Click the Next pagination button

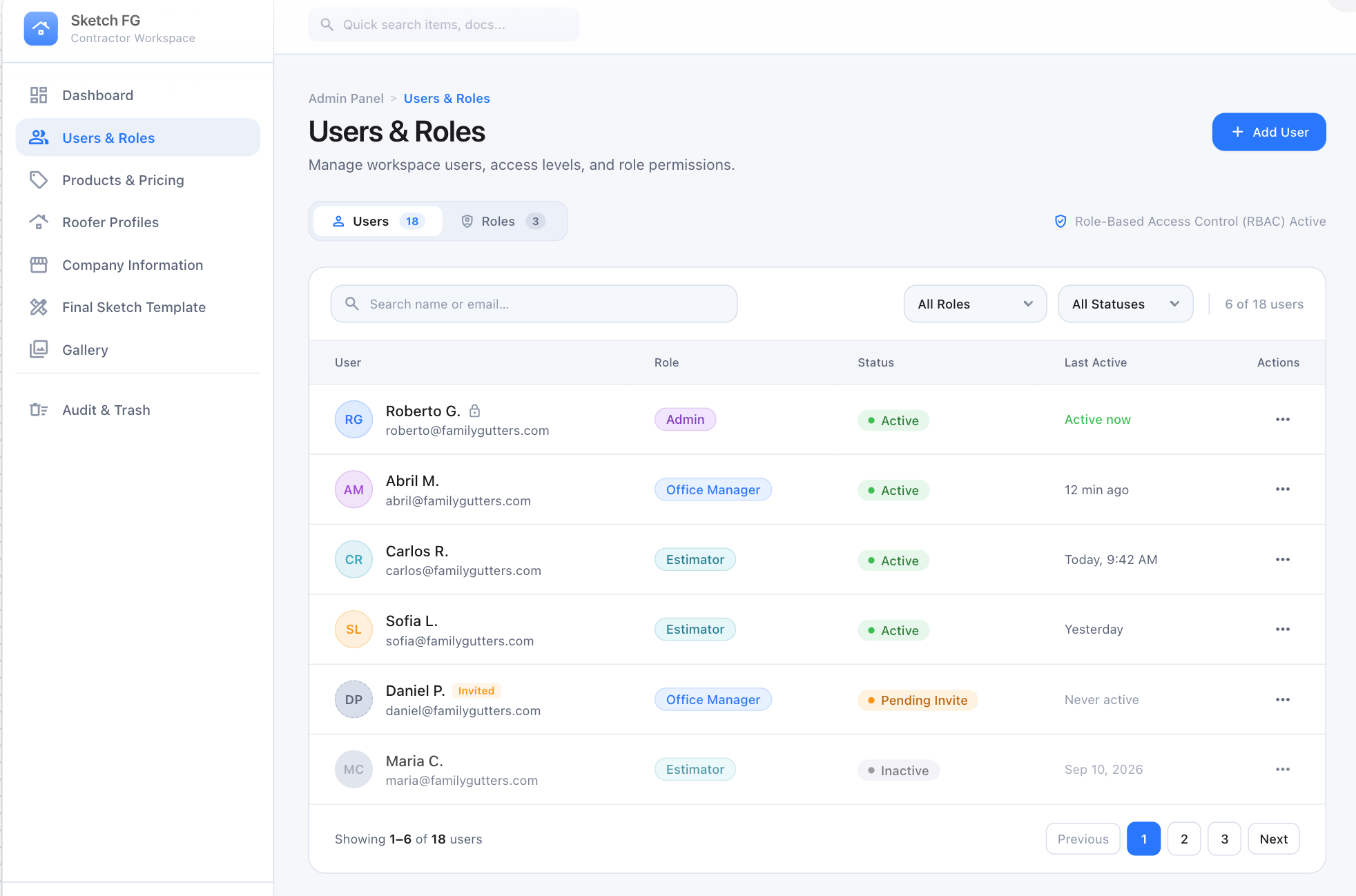pos(1273,839)
